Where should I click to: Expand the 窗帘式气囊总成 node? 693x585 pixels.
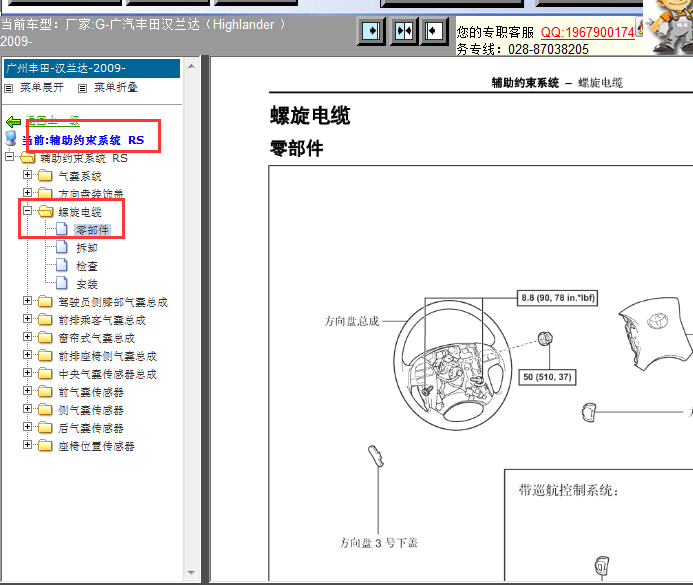pyautogui.click(x=27, y=337)
